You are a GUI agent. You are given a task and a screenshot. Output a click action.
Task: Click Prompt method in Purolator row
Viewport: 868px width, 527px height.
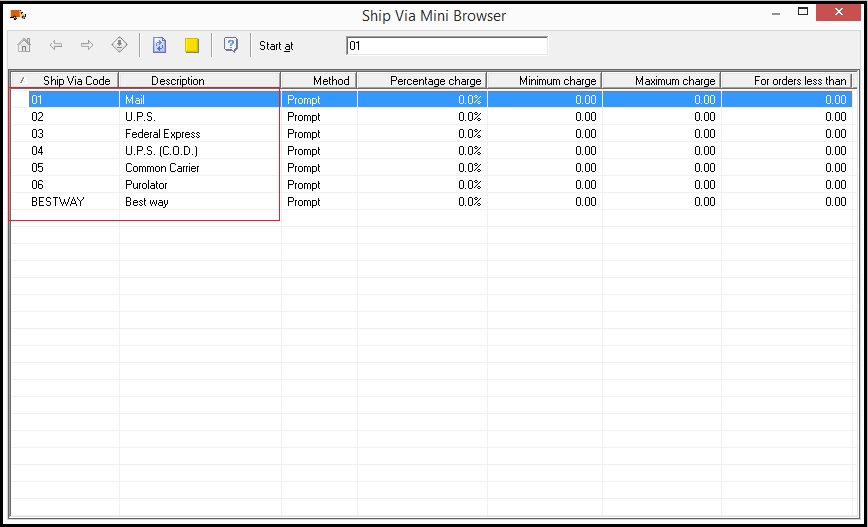coord(319,185)
